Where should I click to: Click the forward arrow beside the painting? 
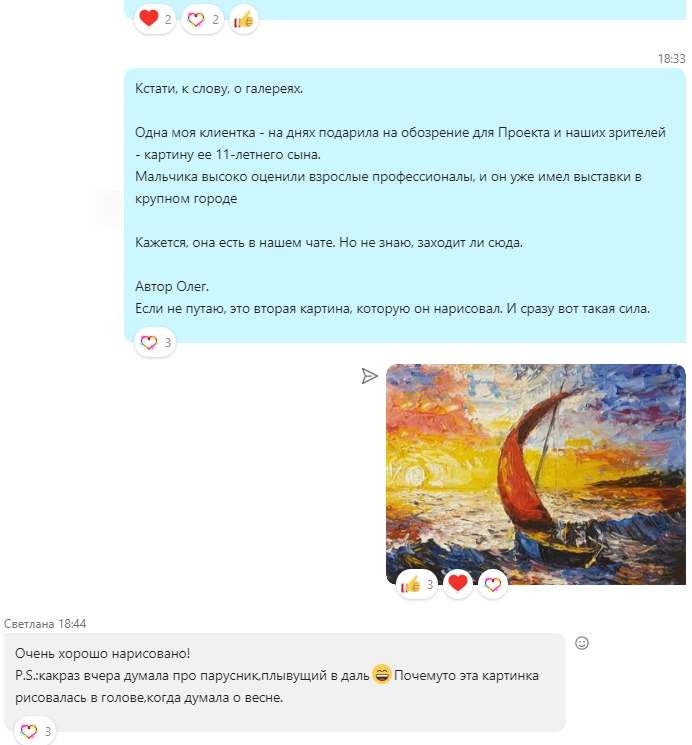369,376
